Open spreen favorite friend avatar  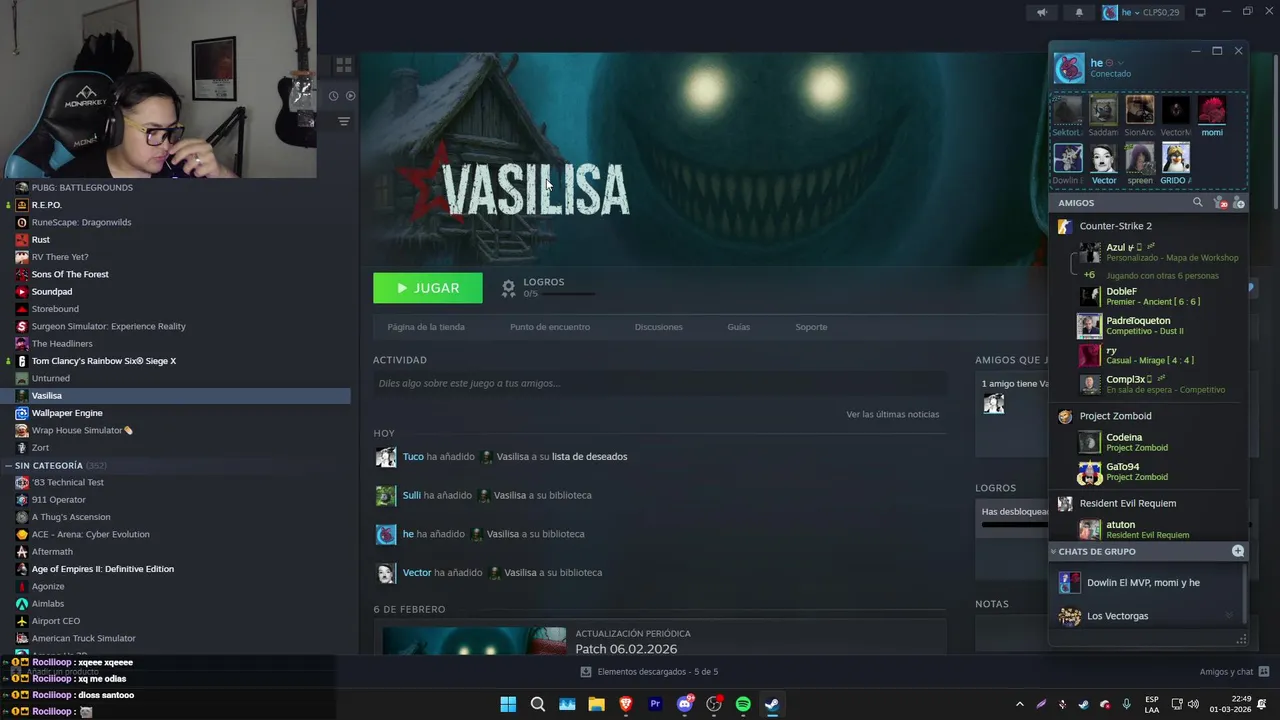point(1140,158)
